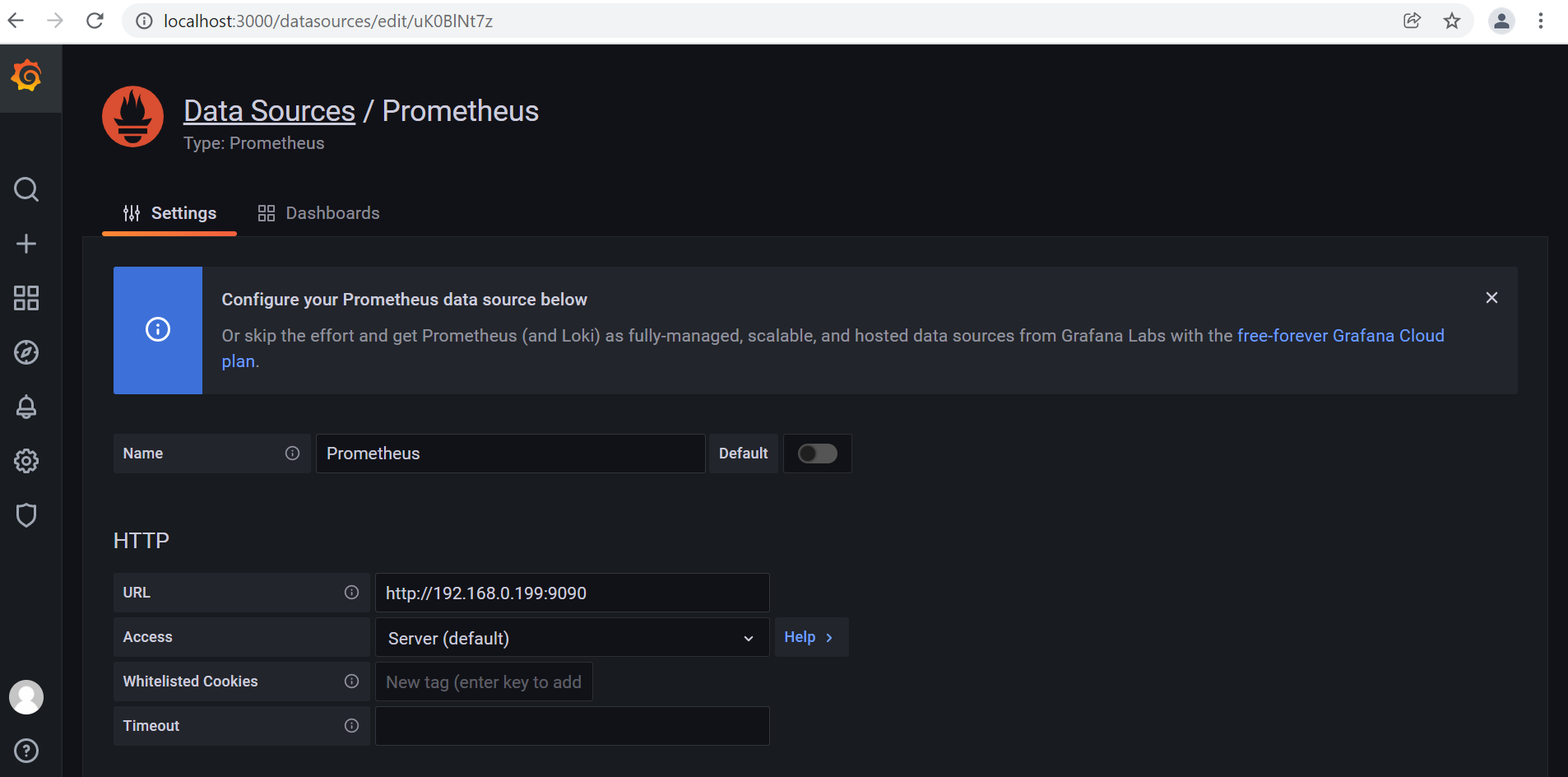Select the Settings tab
The height and width of the screenshot is (777, 1568).
click(169, 213)
